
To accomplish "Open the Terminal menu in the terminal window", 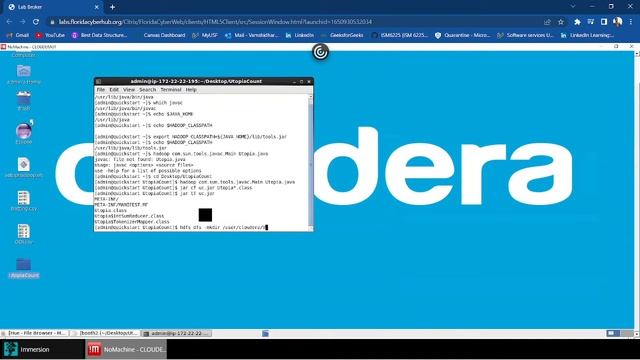I will [x=171, y=89].
